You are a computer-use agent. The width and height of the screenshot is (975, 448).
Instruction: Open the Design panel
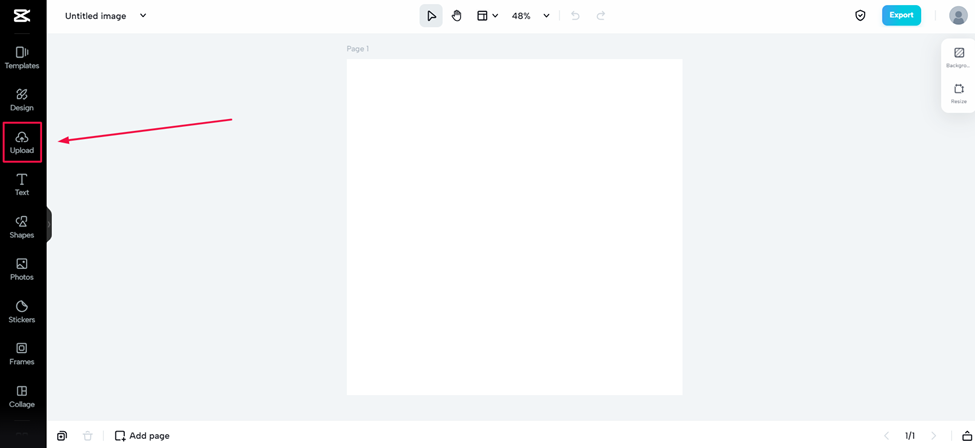pos(22,100)
